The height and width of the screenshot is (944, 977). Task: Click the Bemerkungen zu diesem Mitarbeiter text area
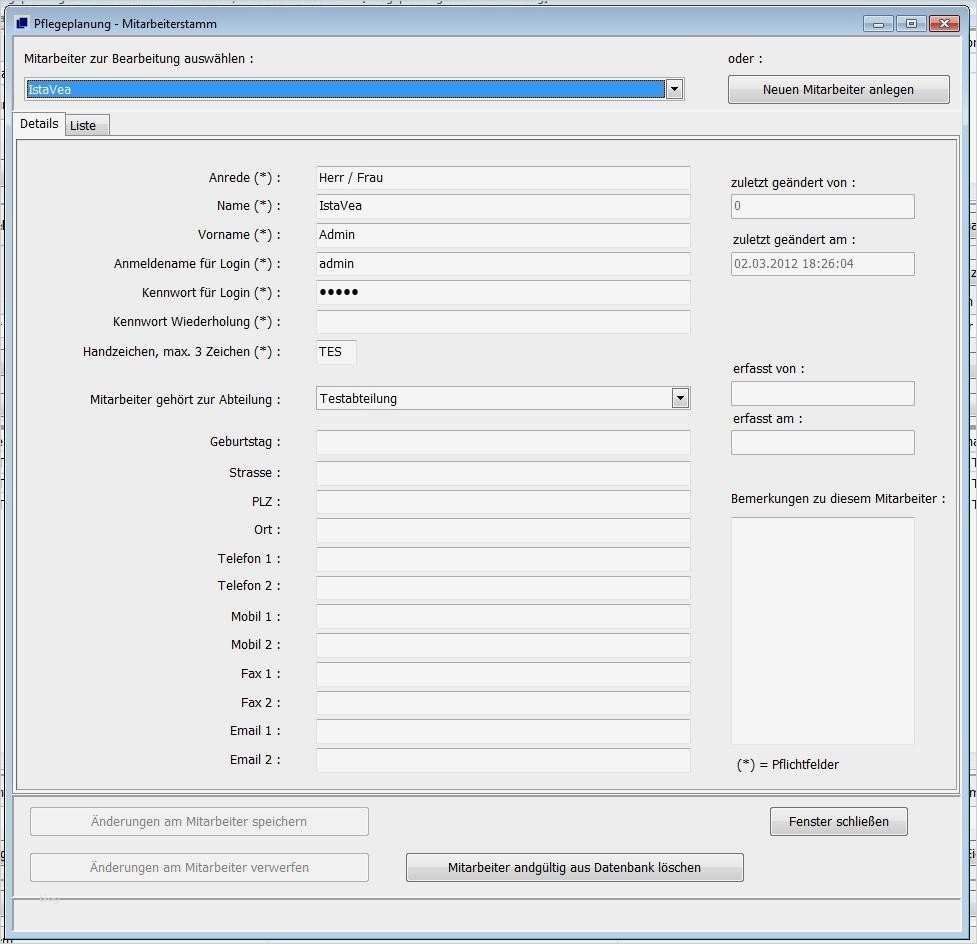822,631
